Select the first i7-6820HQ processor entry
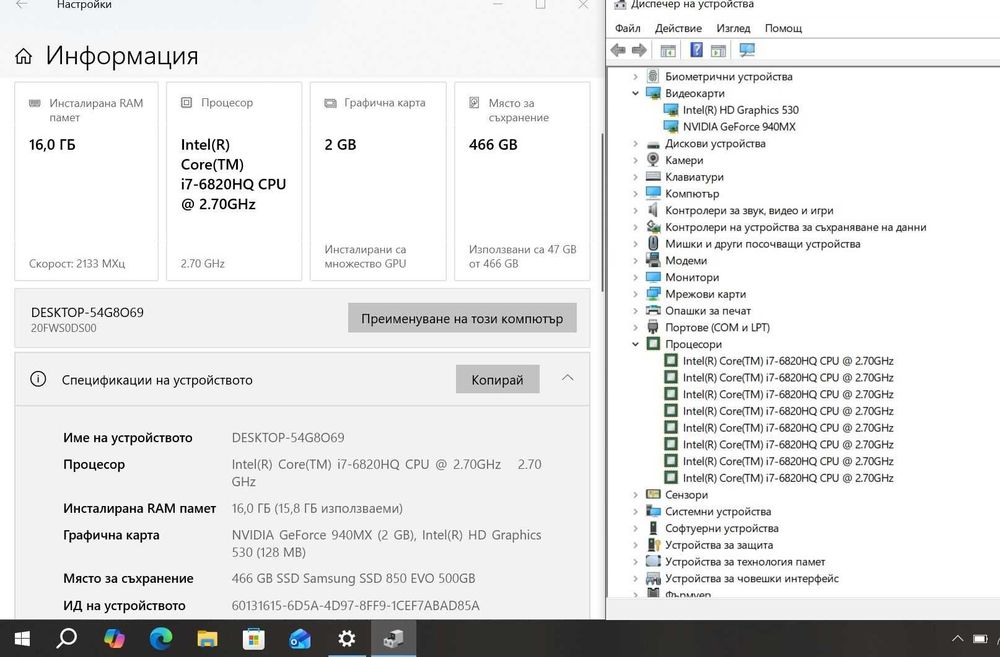The height and width of the screenshot is (657, 1000). pos(788,360)
